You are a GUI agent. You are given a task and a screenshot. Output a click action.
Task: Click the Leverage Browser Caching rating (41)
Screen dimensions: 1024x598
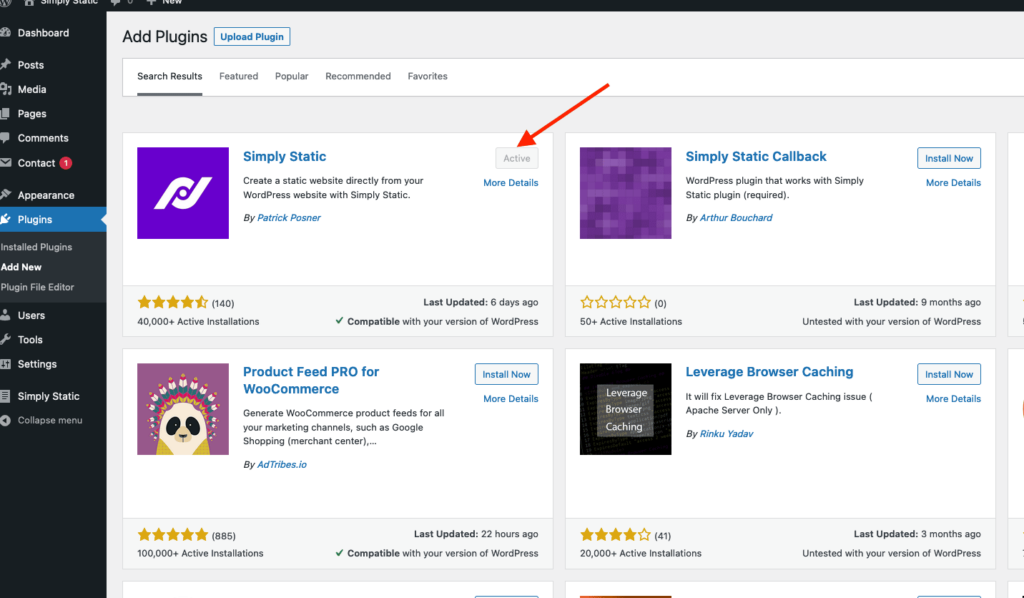[x=615, y=535]
